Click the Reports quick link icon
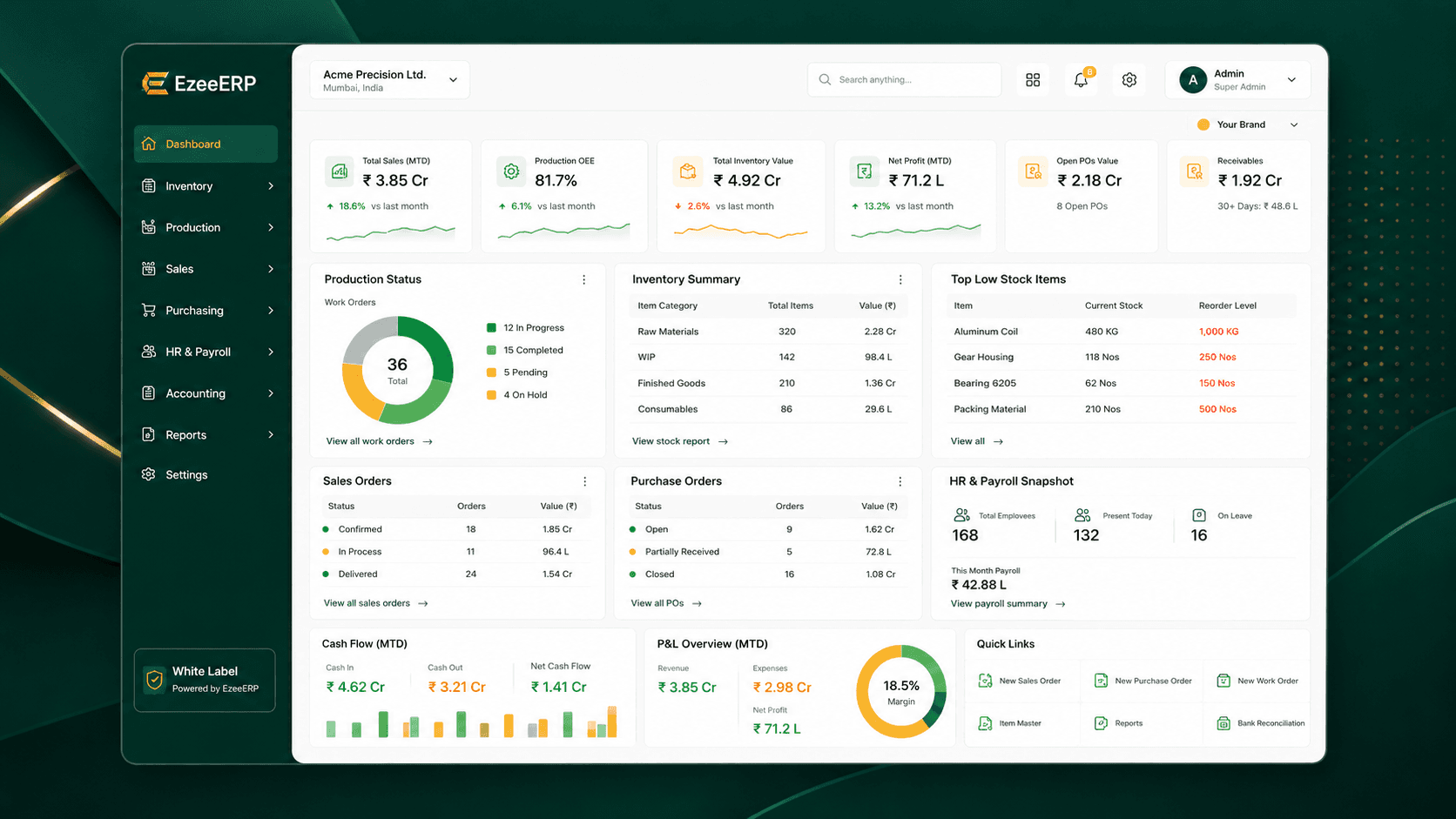 tap(1101, 723)
